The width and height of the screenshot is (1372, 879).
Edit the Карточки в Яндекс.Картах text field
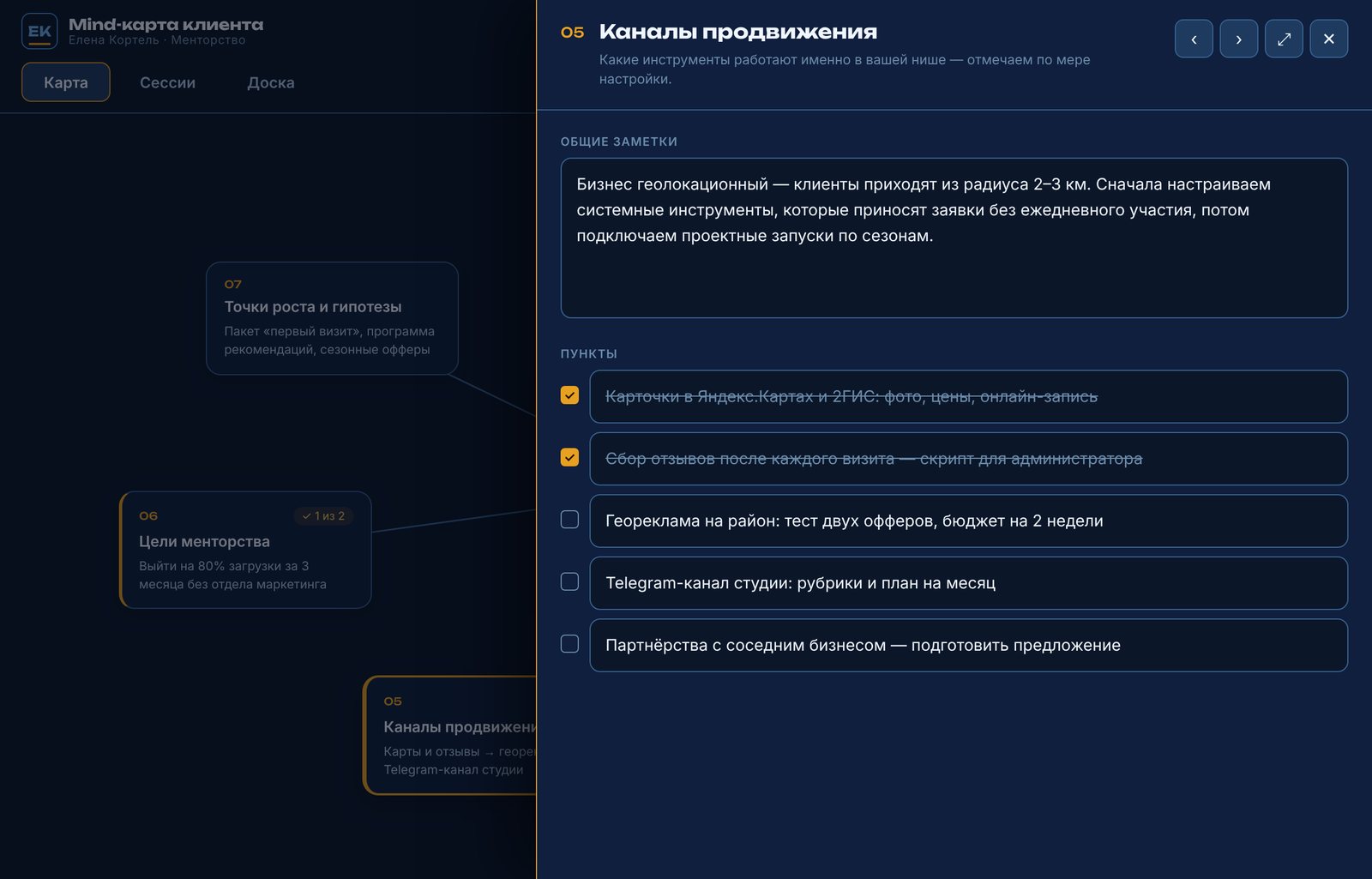tap(968, 396)
